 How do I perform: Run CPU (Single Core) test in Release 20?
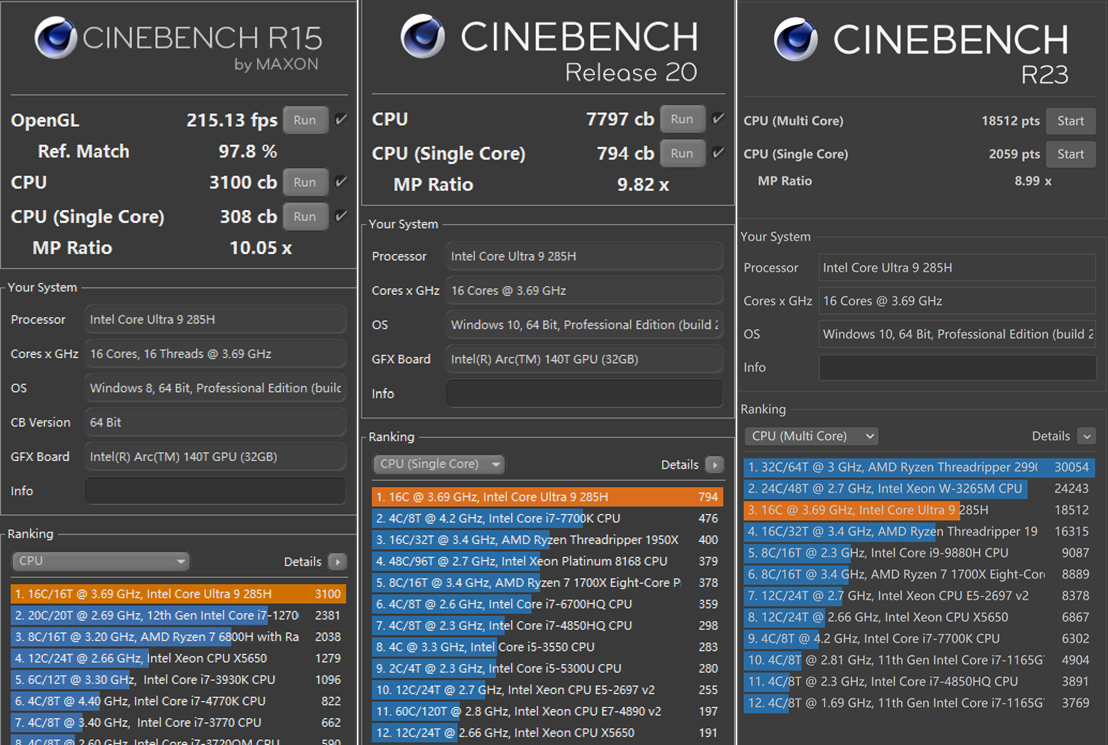click(682, 153)
